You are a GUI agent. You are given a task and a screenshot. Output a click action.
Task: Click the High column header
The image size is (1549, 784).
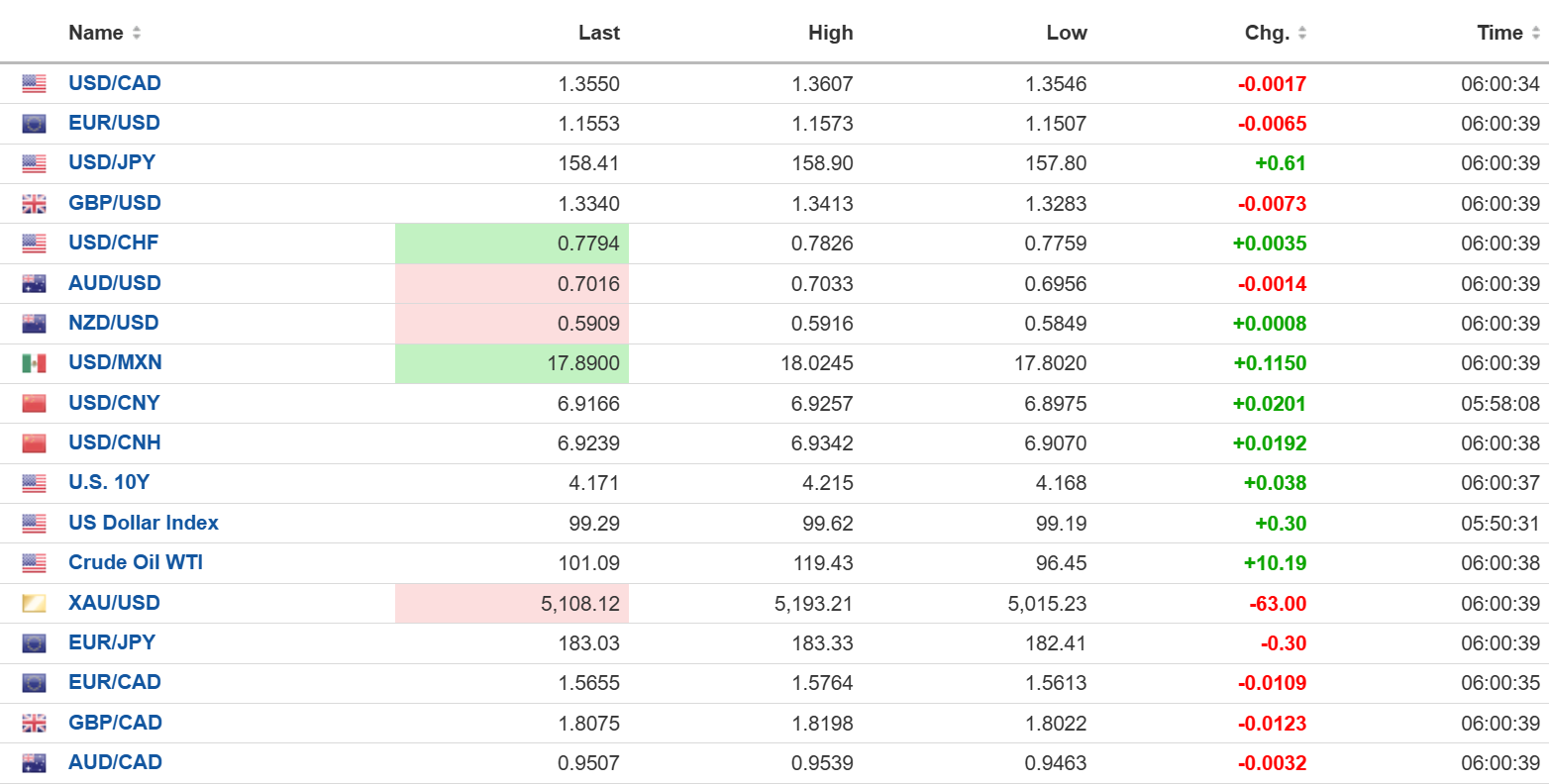point(830,33)
